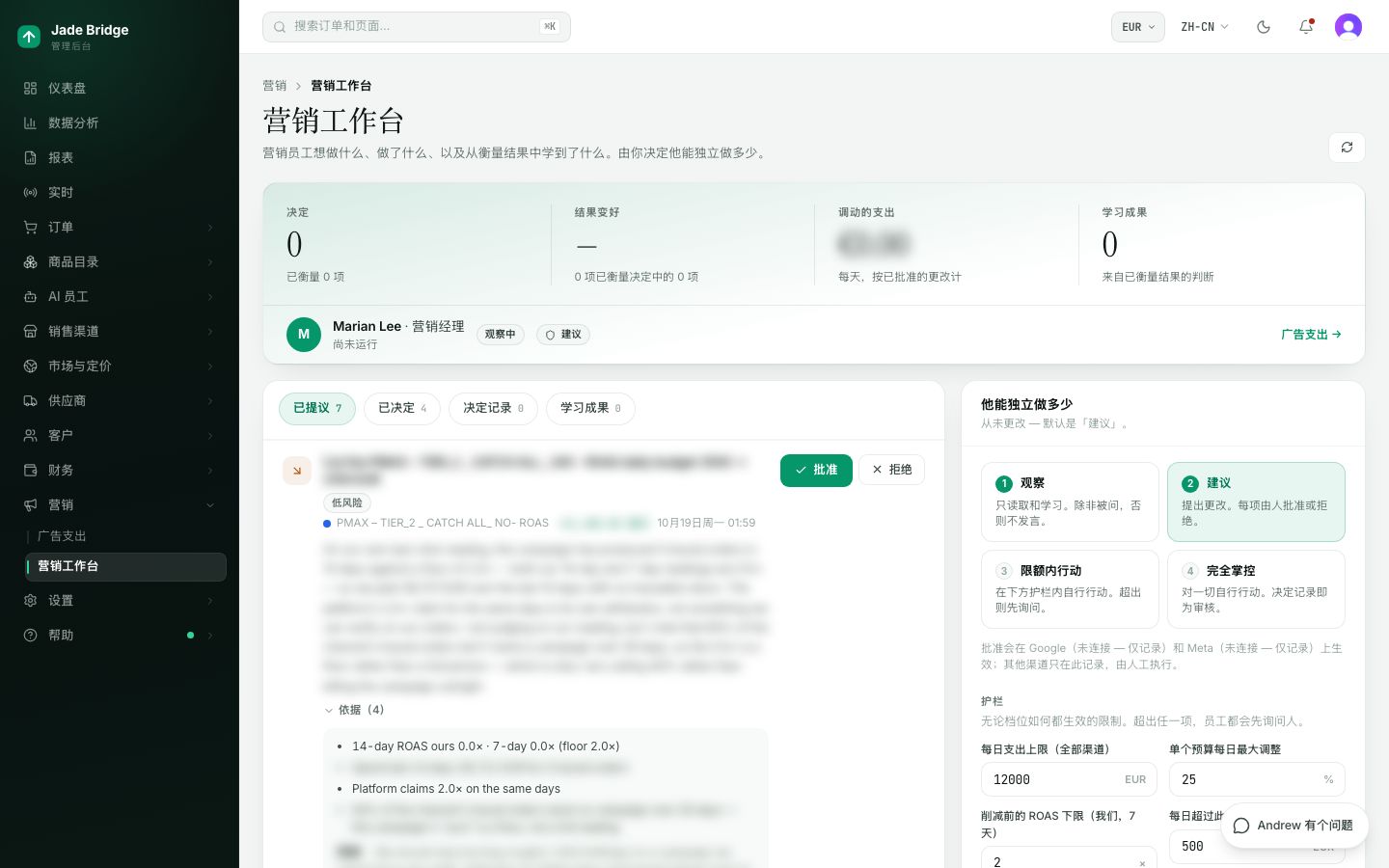Select the 建议 autonomy level
Viewport: 1389px width, 868px height.
[x=1256, y=502]
